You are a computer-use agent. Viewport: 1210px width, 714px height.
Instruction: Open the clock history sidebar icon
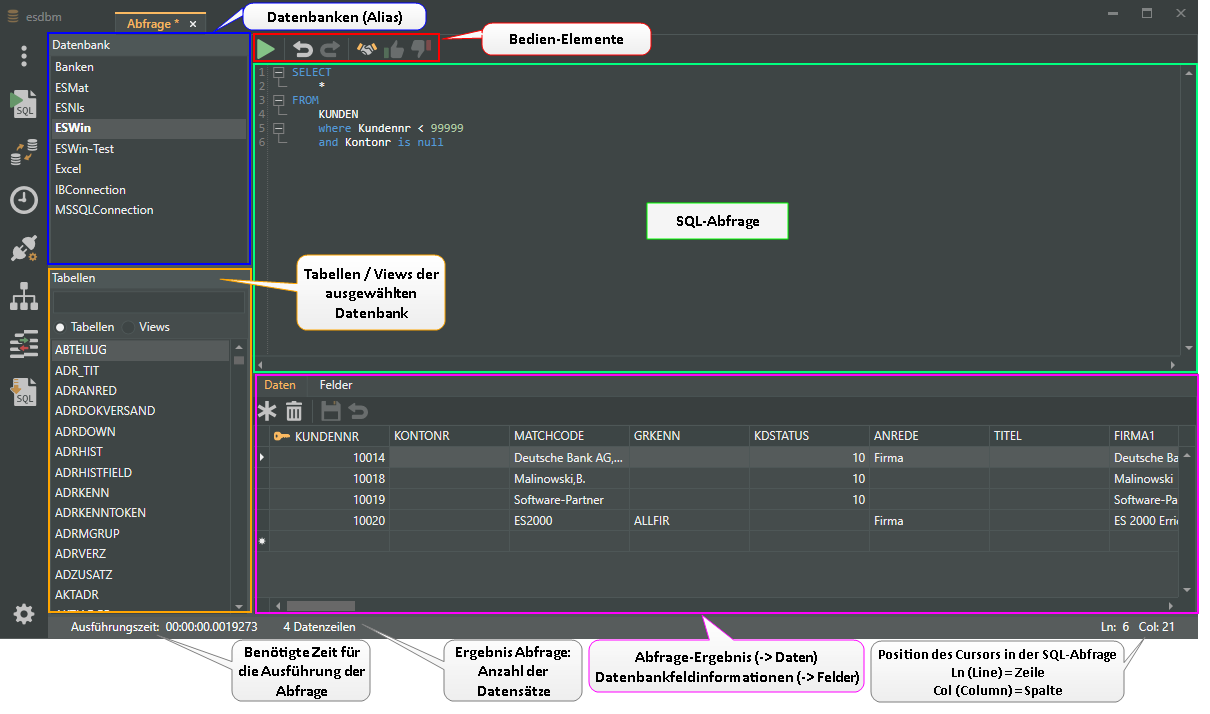23,200
